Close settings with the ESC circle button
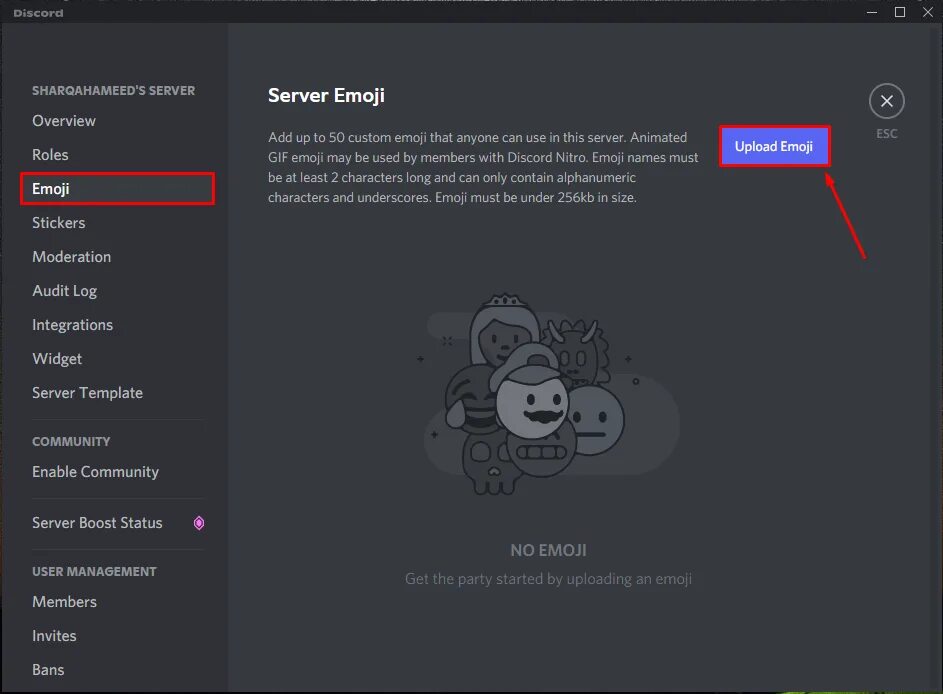943x694 pixels. point(886,101)
